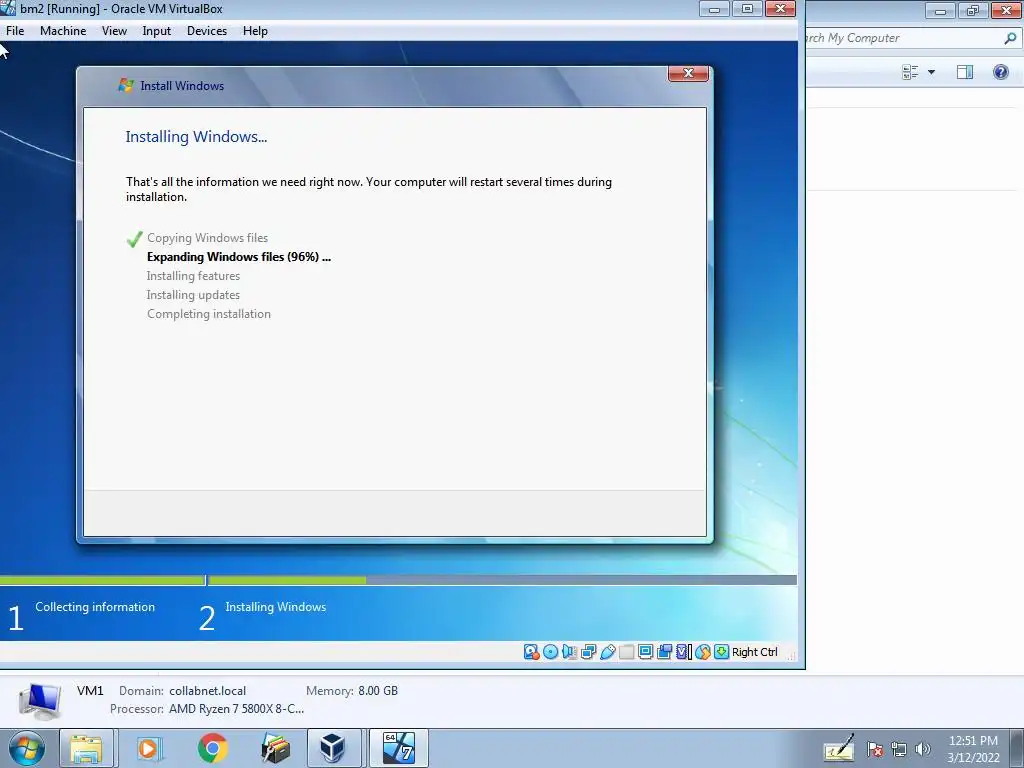Click the Installing features step
The height and width of the screenshot is (768, 1024).
point(193,276)
